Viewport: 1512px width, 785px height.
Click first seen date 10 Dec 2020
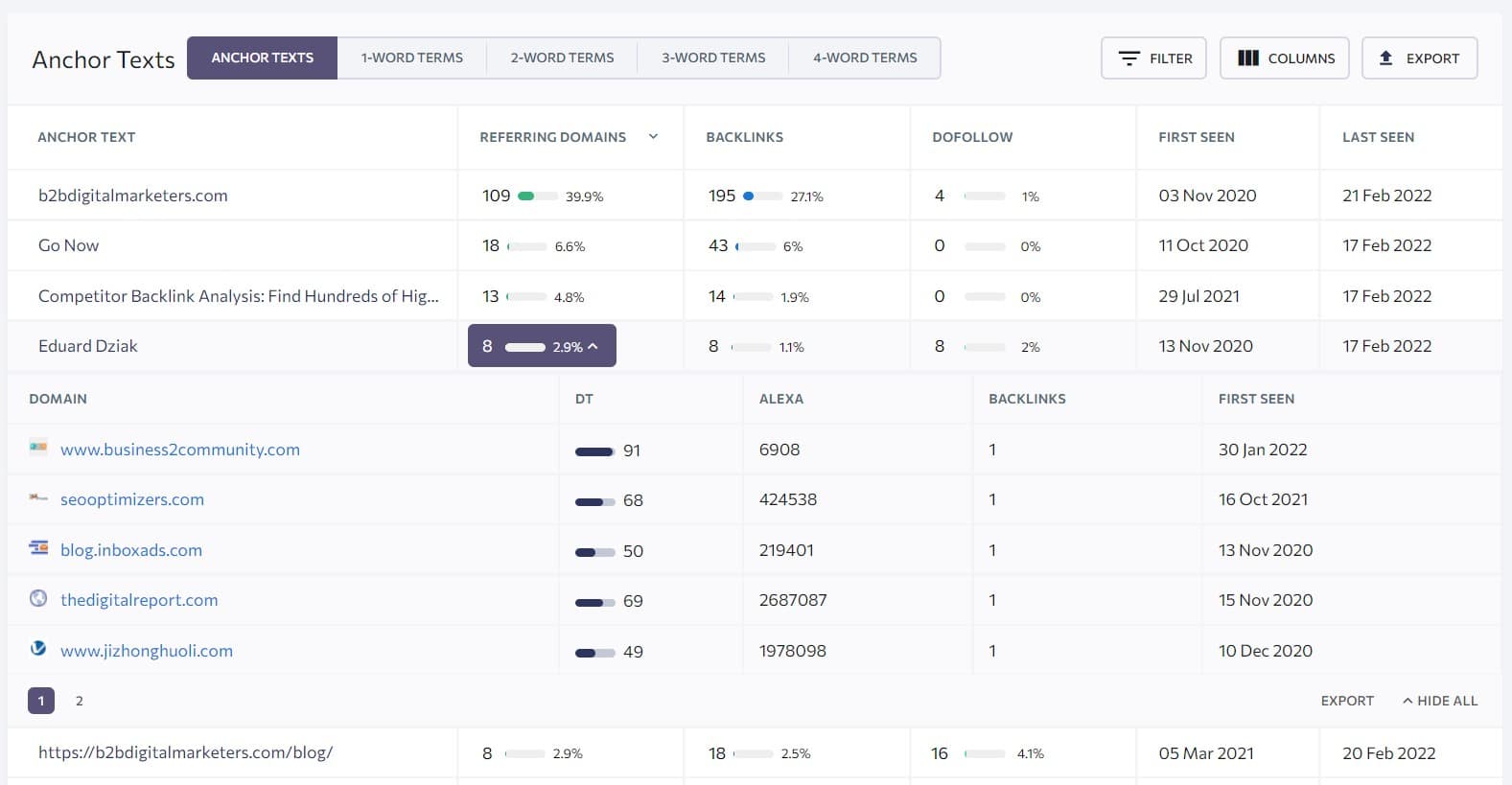pyautogui.click(x=1266, y=651)
